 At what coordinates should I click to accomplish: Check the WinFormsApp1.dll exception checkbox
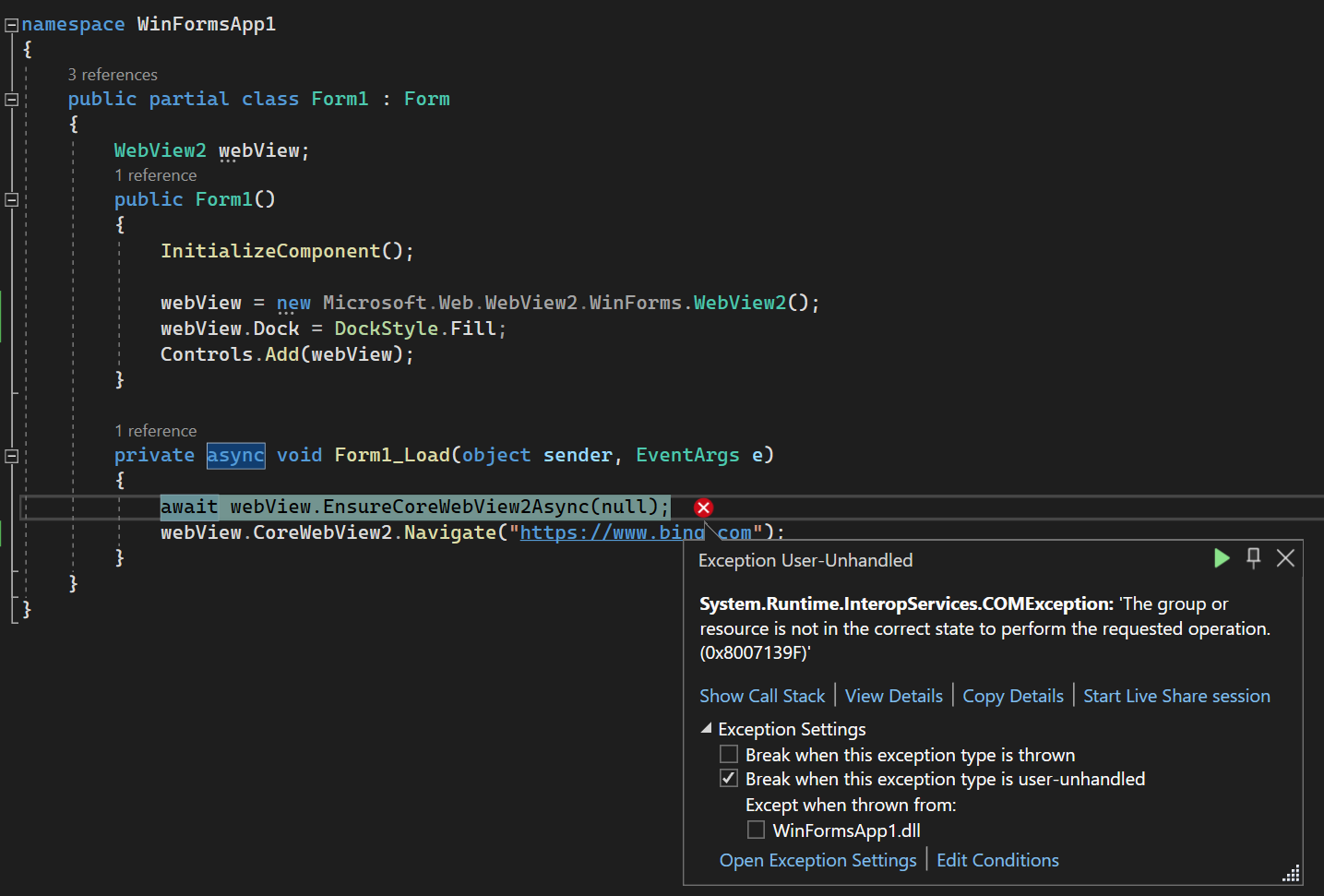756,830
